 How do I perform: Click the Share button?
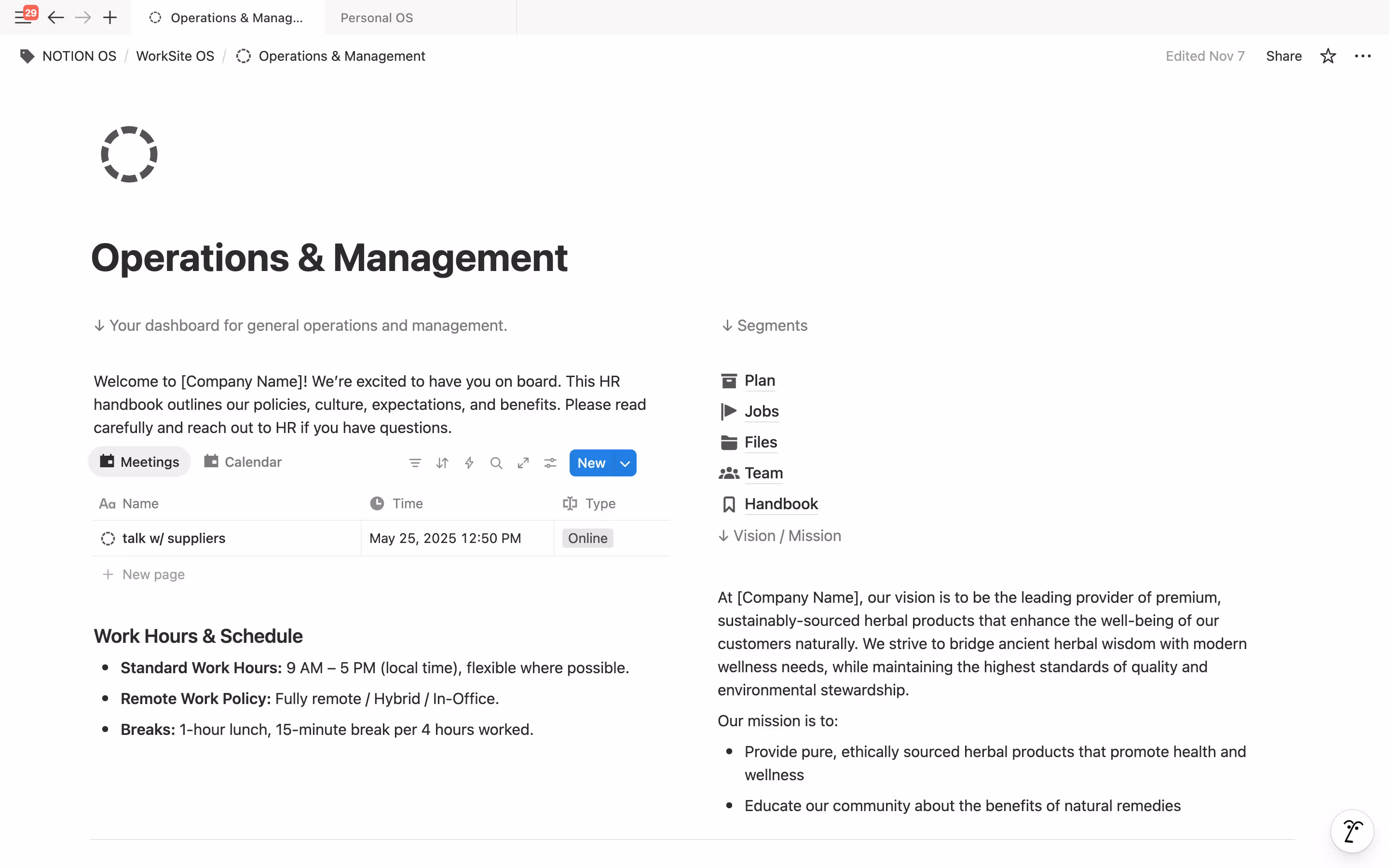pyautogui.click(x=1283, y=55)
